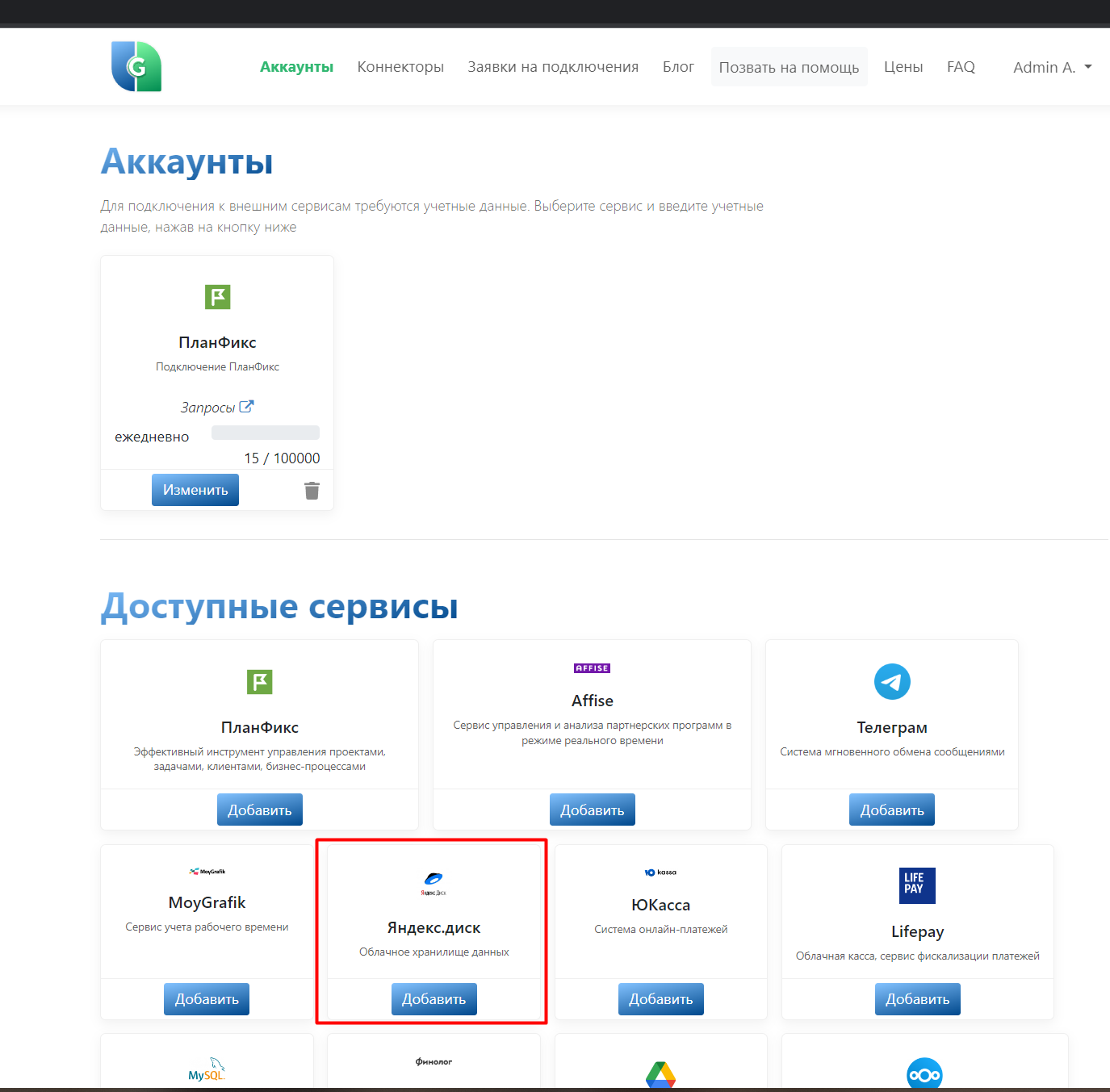1110x1092 pixels.
Task: Click the accounts instructions paragraph
Action: [432, 216]
